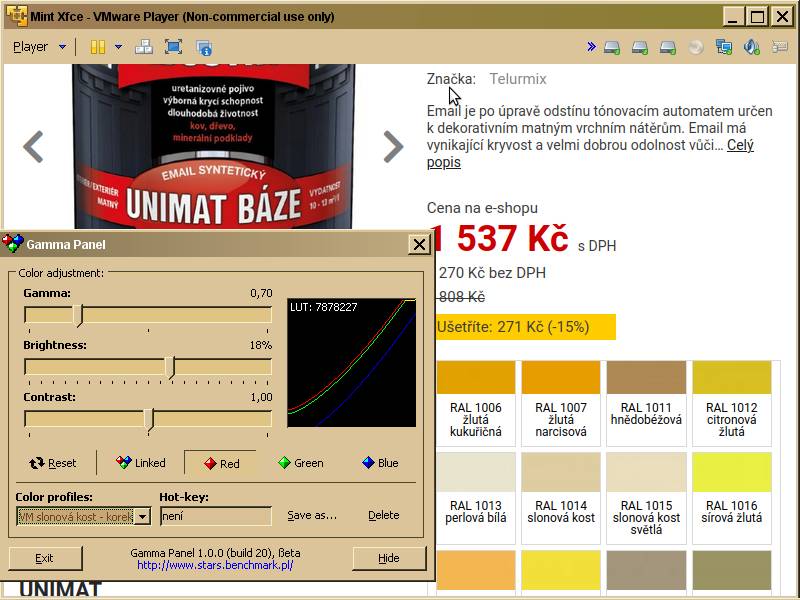Open Unity mode icon in VMware toolbar

[204, 47]
